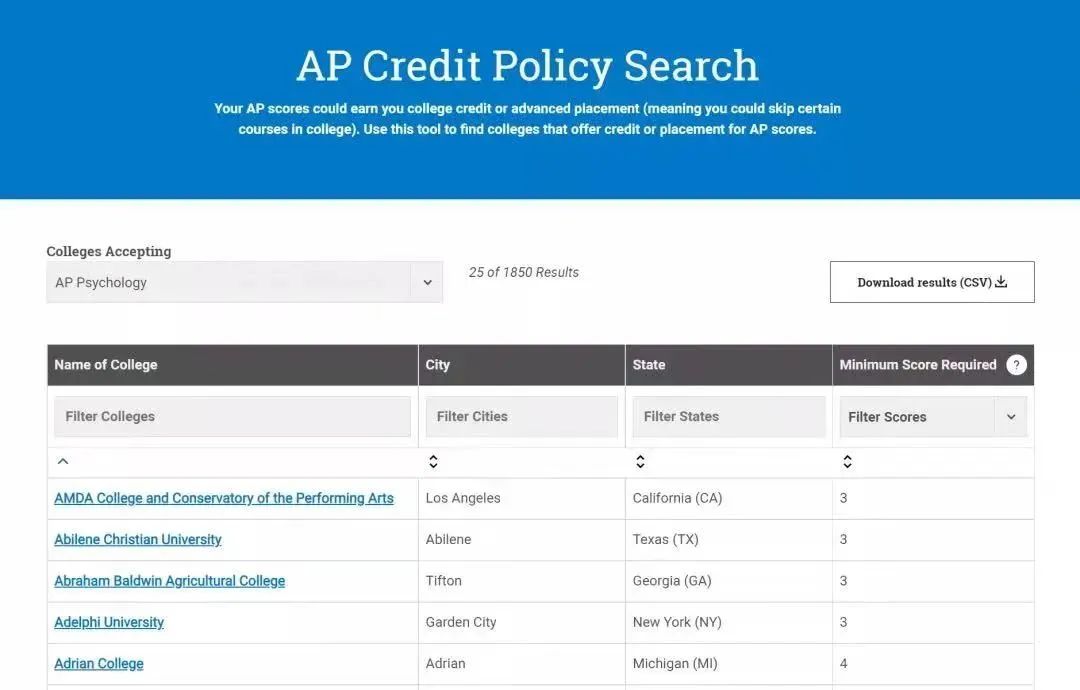Image resolution: width=1080 pixels, height=690 pixels.
Task: Click the Adrian College link
Action: pos(99,663)
